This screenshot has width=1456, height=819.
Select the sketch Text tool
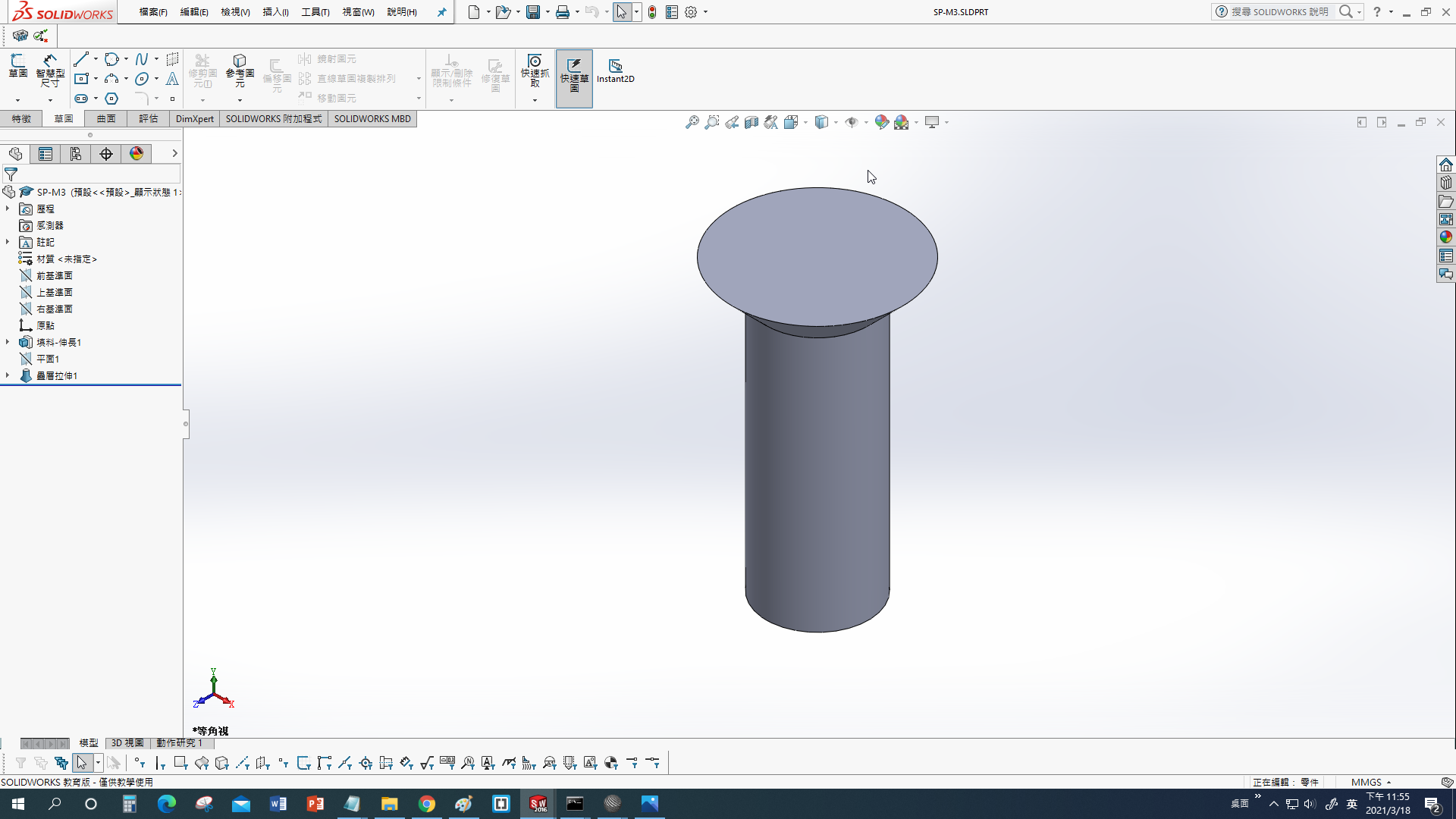[172, 79]
